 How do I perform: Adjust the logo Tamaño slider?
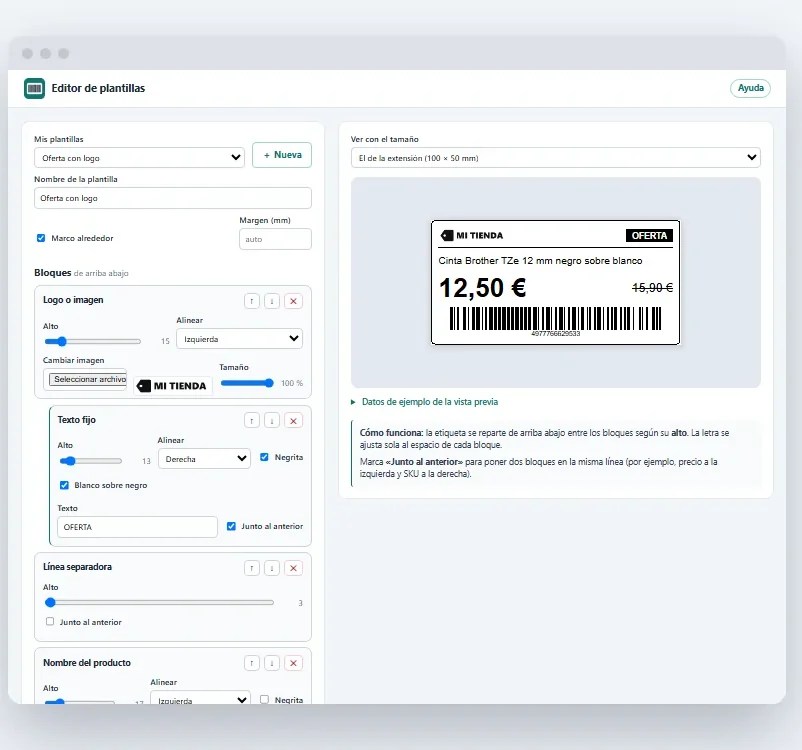[x=247, y=383]
